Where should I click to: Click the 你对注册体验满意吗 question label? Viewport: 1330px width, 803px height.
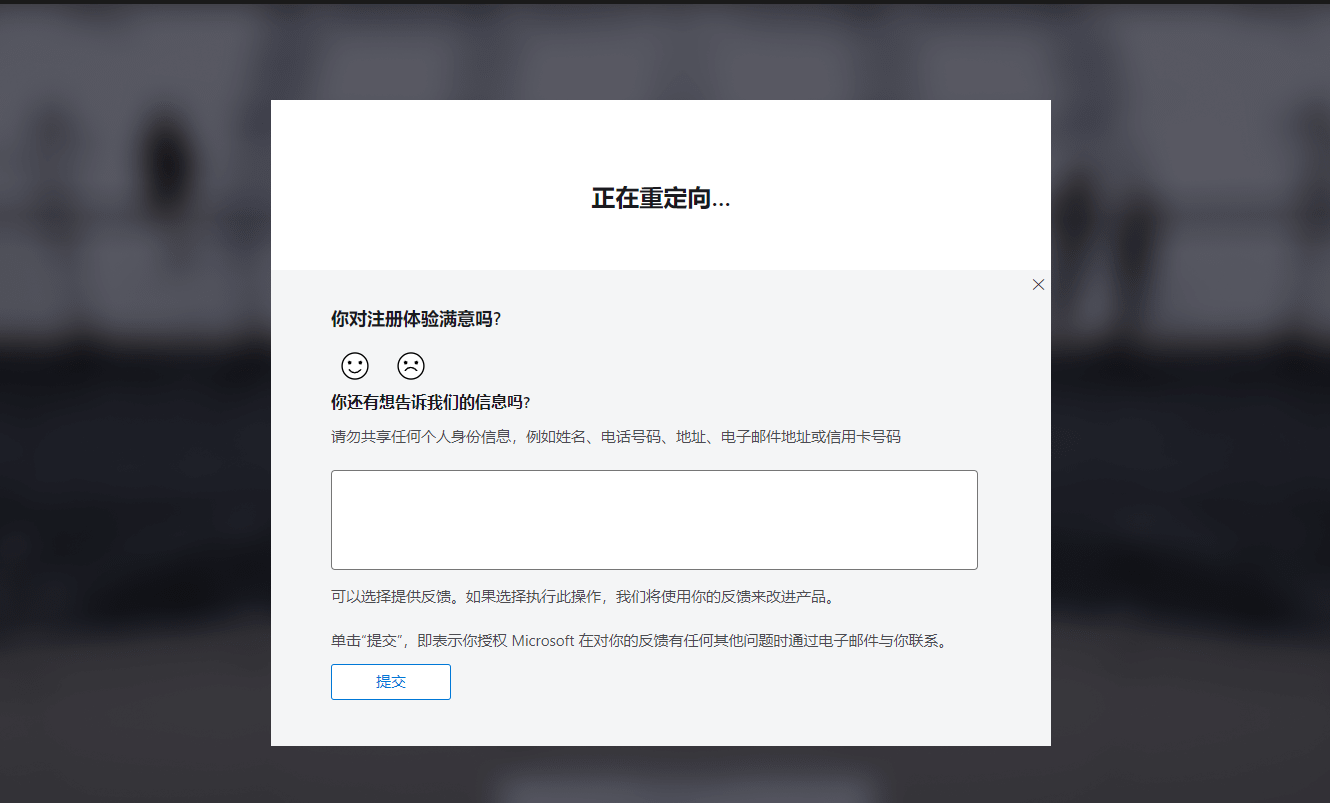coord(416,319)
